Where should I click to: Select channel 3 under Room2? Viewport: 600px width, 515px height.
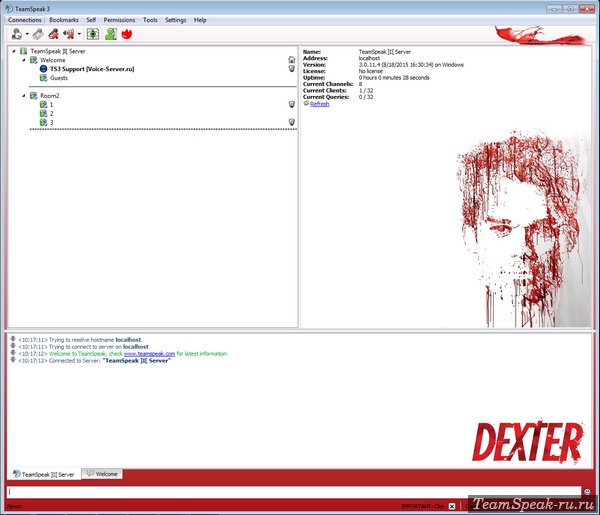52,122
